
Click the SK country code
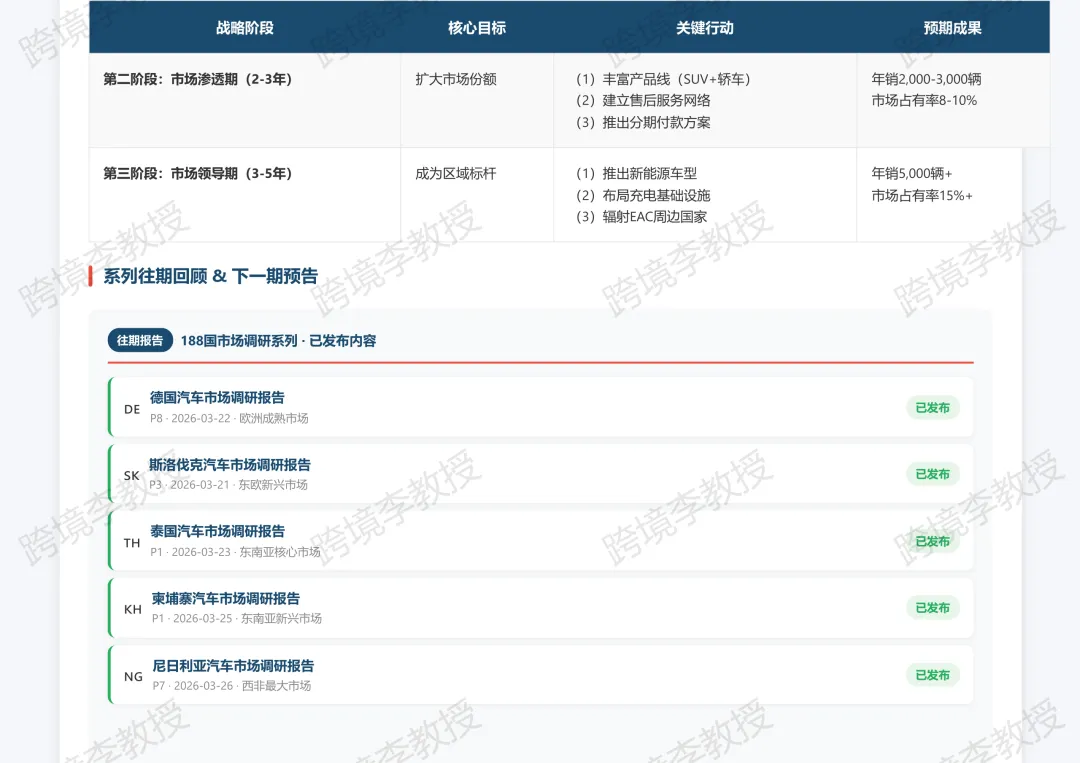point(132,475)
